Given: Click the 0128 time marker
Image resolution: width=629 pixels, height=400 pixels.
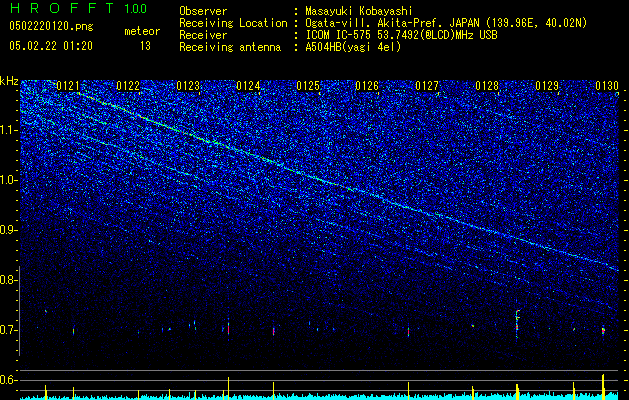Looking at the screenshot, I should [487, 86].
